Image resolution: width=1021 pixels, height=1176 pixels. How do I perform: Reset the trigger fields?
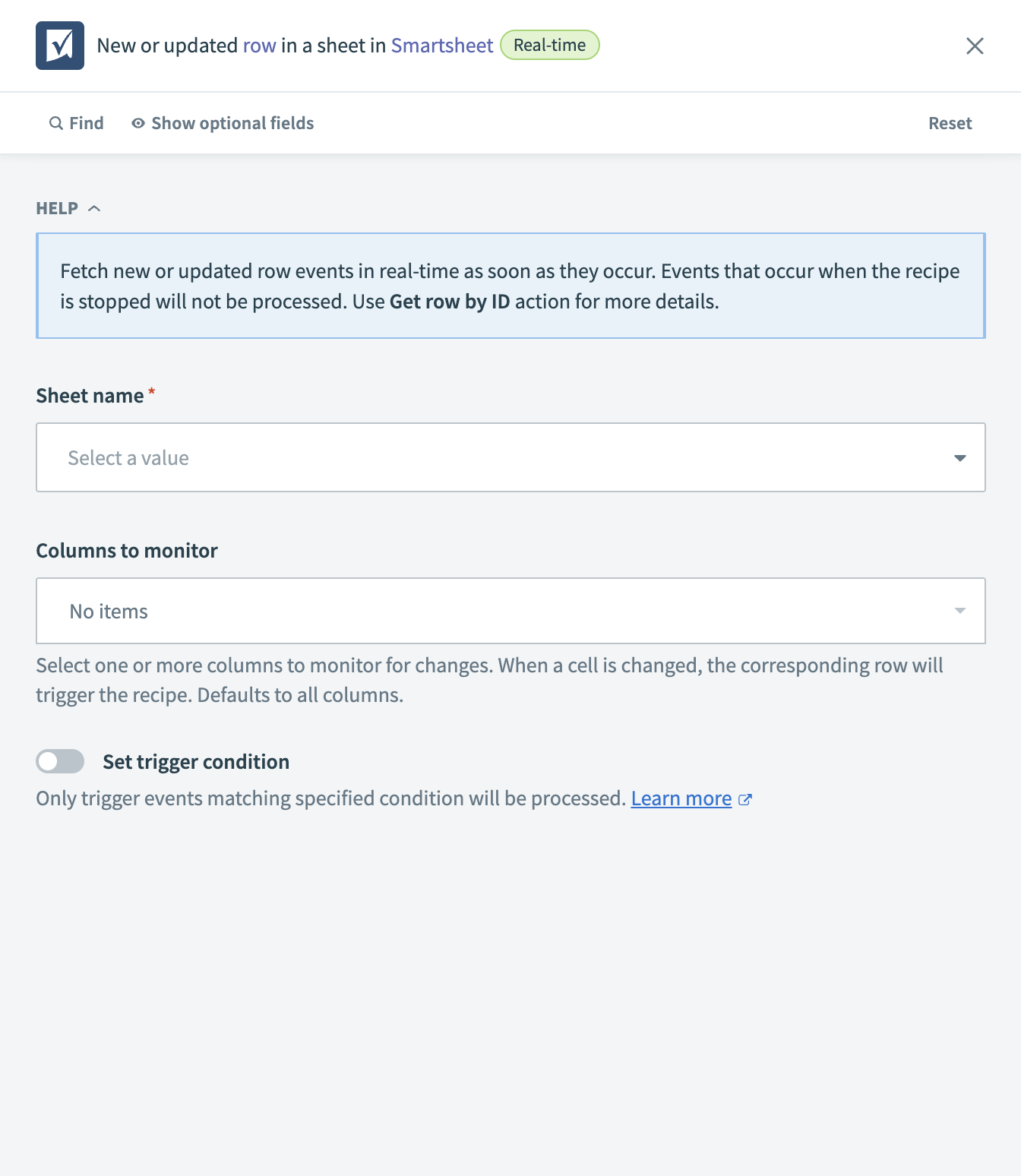pos(950,123)
